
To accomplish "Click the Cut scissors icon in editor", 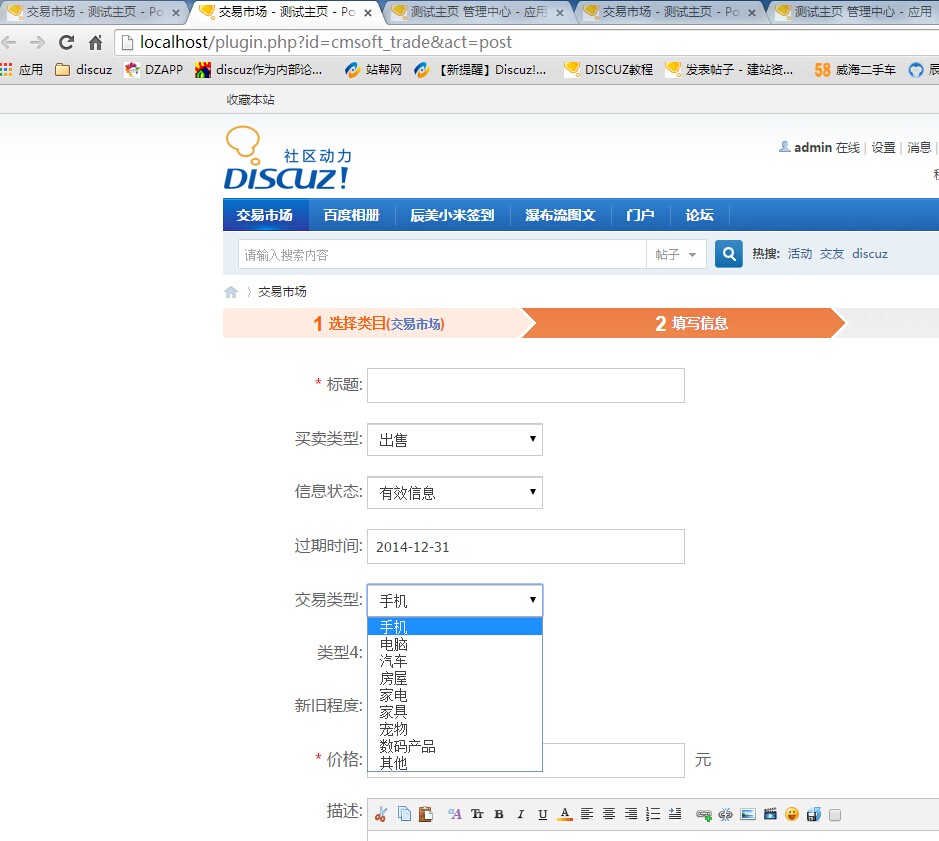I will pos(380,814).
